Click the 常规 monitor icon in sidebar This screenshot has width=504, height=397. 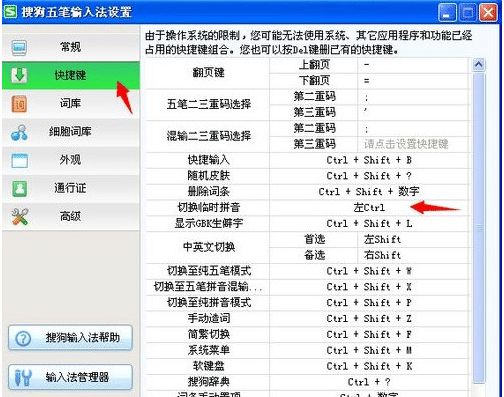pos(19,47)
